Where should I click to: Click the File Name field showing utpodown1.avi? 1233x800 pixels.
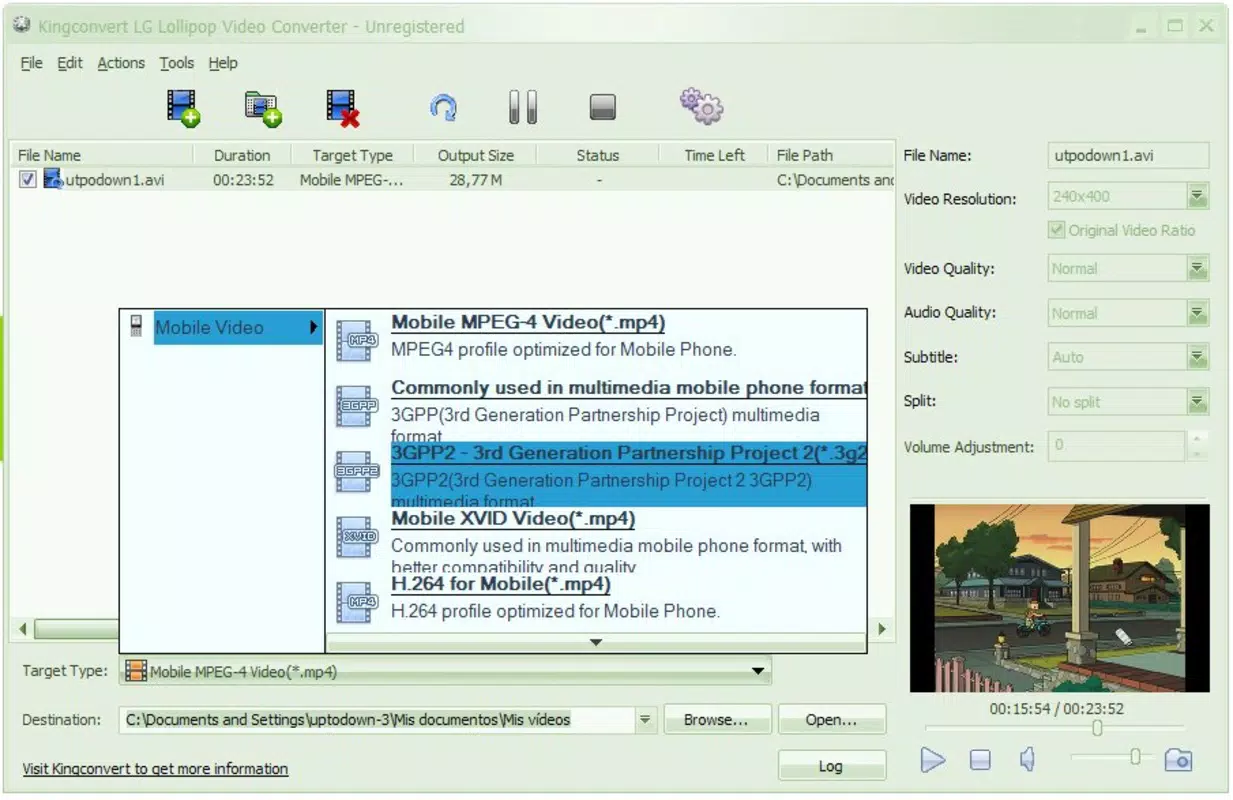[1128, 155]
